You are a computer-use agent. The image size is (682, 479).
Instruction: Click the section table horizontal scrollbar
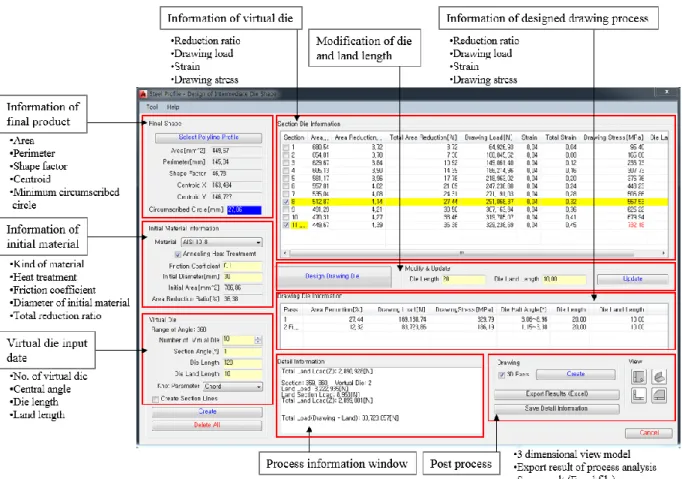coord(475,252)
